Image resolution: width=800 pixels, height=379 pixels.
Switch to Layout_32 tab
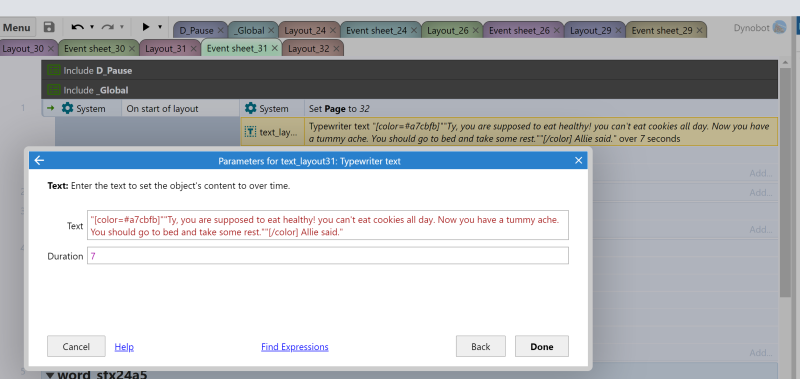(x=309, y=49)
